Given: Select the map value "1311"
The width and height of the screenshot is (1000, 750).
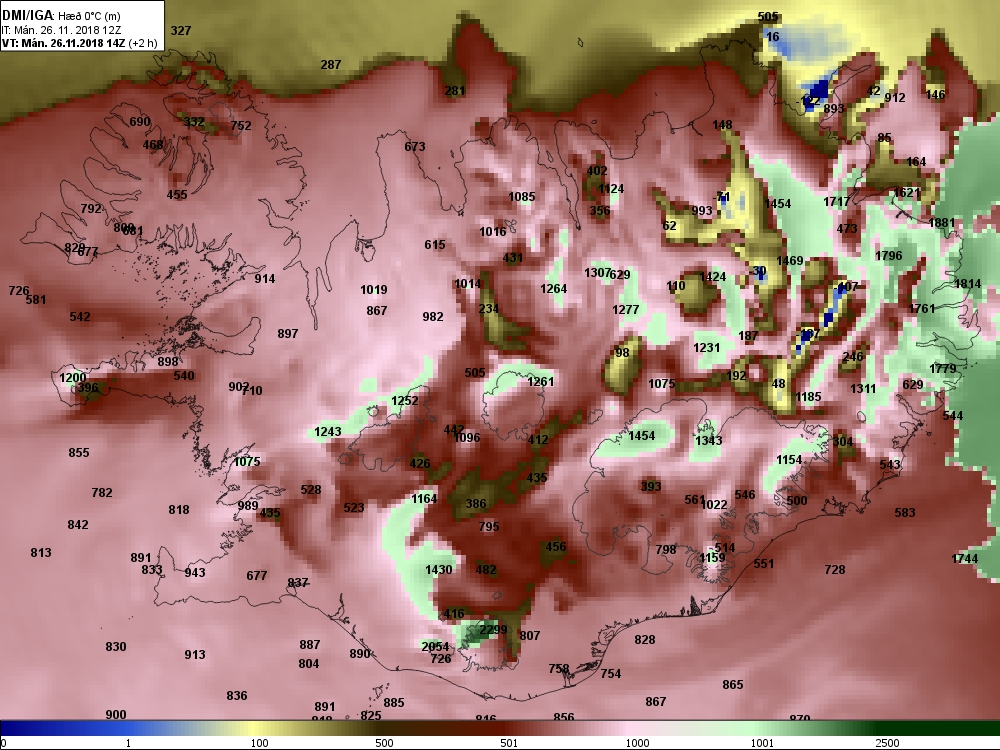Looking at the screenshot, I should point(863,389).
